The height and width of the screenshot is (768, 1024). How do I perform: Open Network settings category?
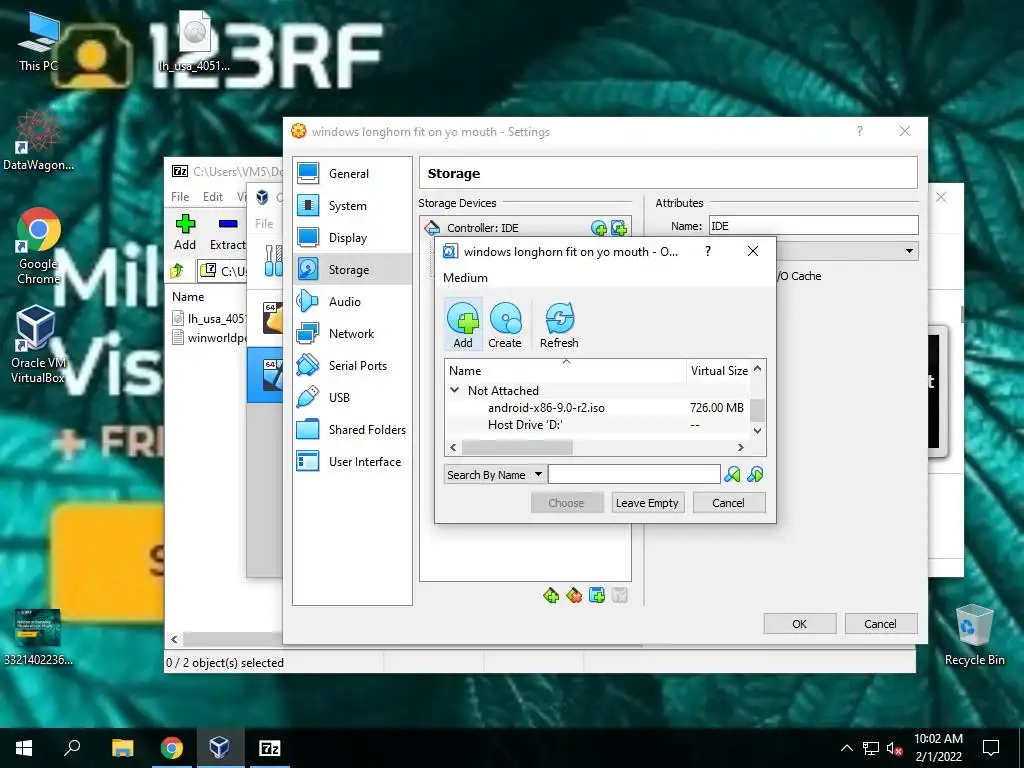(x=352, y=334)
